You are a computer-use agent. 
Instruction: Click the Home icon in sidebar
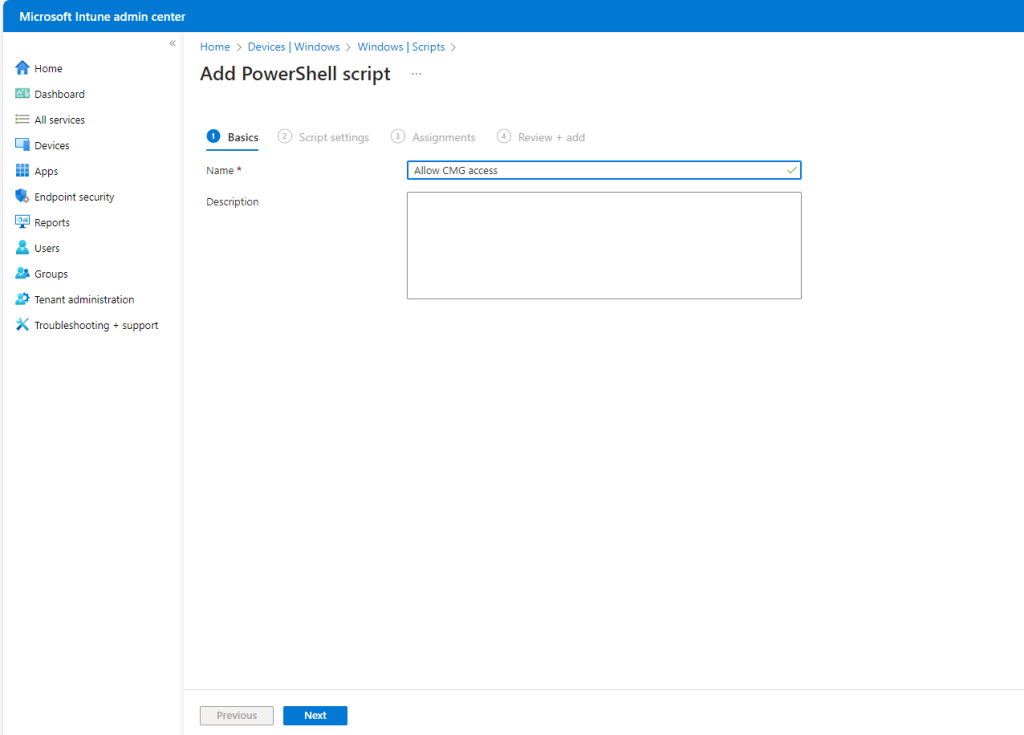click(x=22, y=68)
